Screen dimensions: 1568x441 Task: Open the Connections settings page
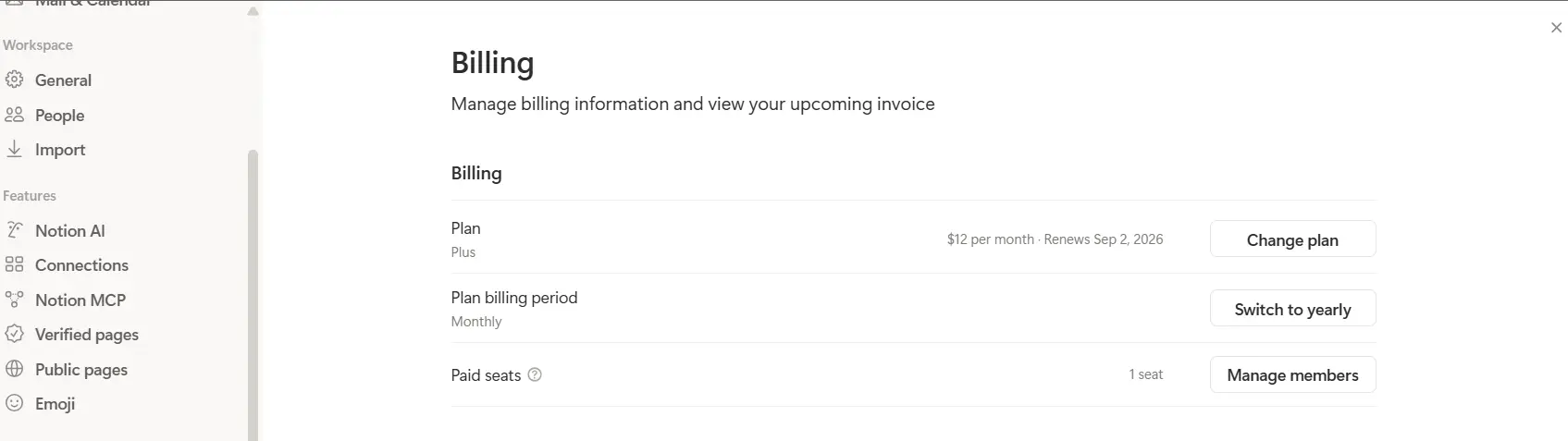coord(81,265)
